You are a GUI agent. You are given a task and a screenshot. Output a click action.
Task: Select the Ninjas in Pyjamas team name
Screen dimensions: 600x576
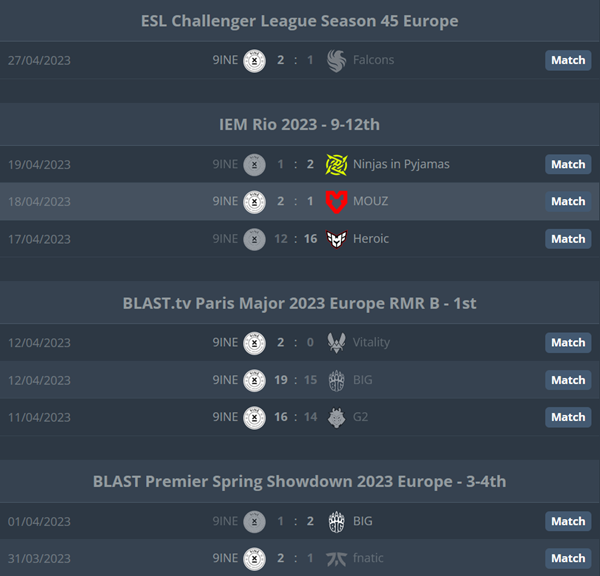click(401, 165)
